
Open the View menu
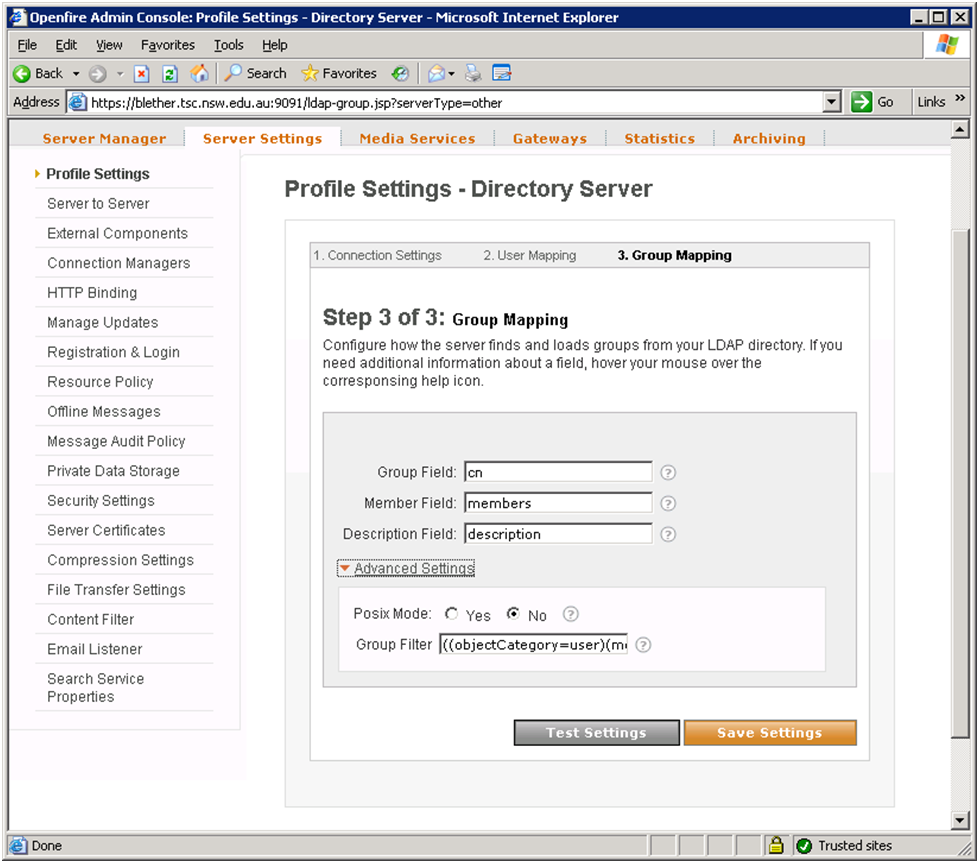pos(109,45)
